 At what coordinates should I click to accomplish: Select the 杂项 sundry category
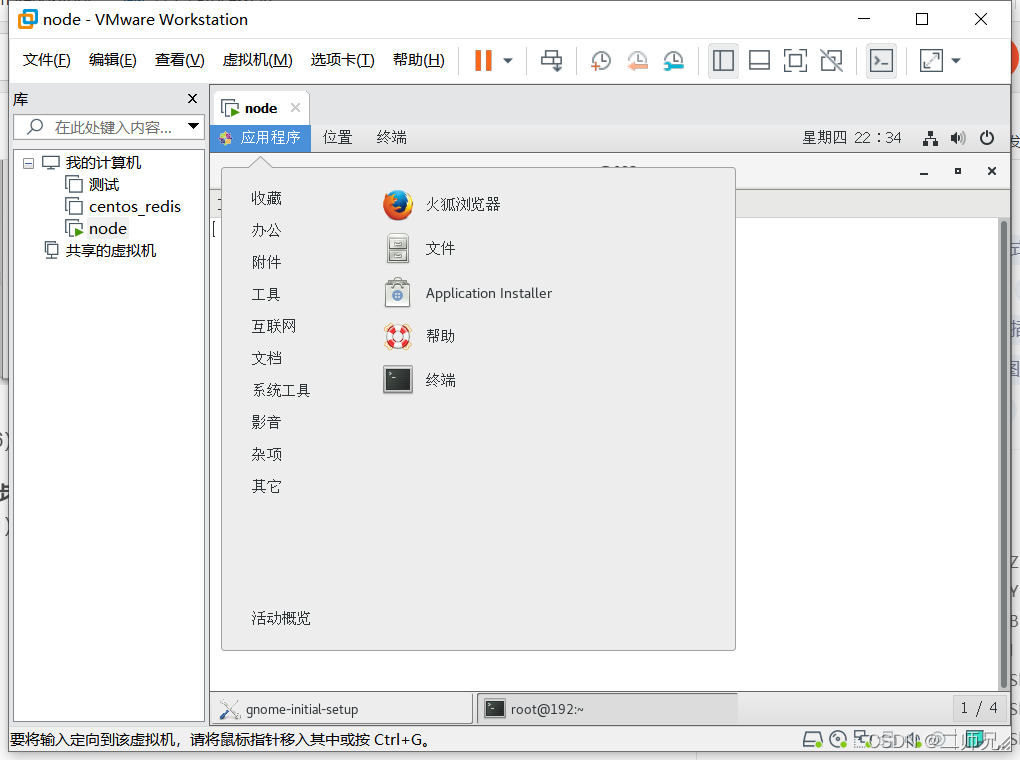[266, 454]
